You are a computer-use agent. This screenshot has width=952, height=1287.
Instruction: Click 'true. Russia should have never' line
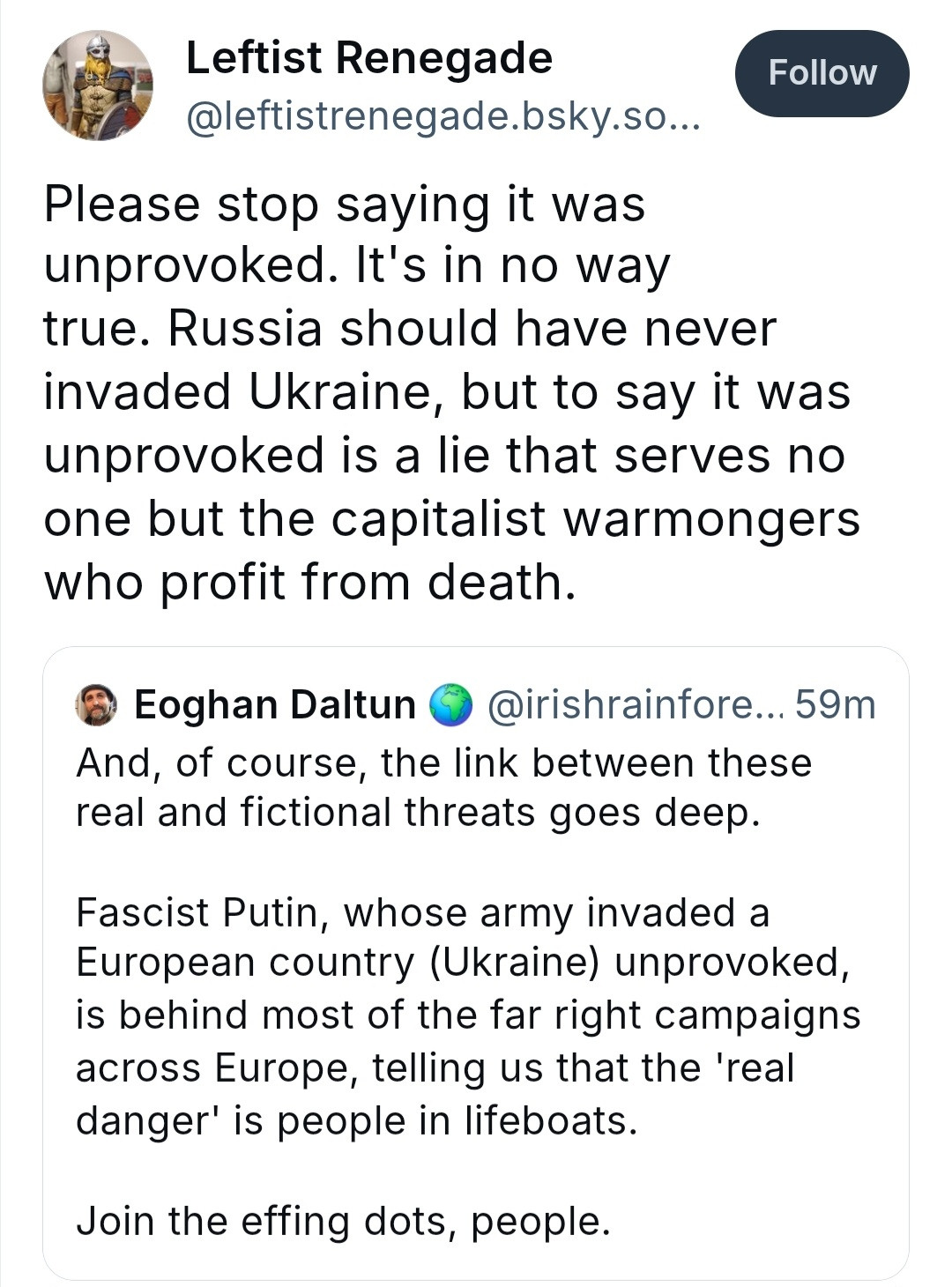pyautogui.click(x=410, y=330)
